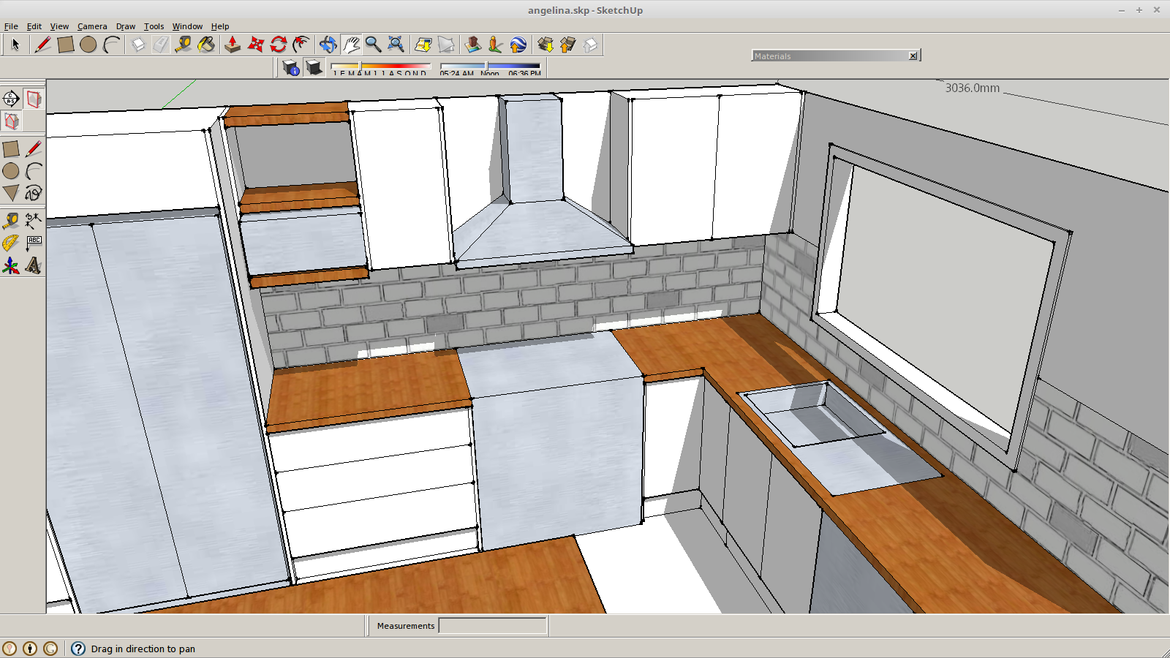The image size is (1170, 658).
Task: Choose the Tape Measure tool in top toolbar
Action: [x=183, y=44]
